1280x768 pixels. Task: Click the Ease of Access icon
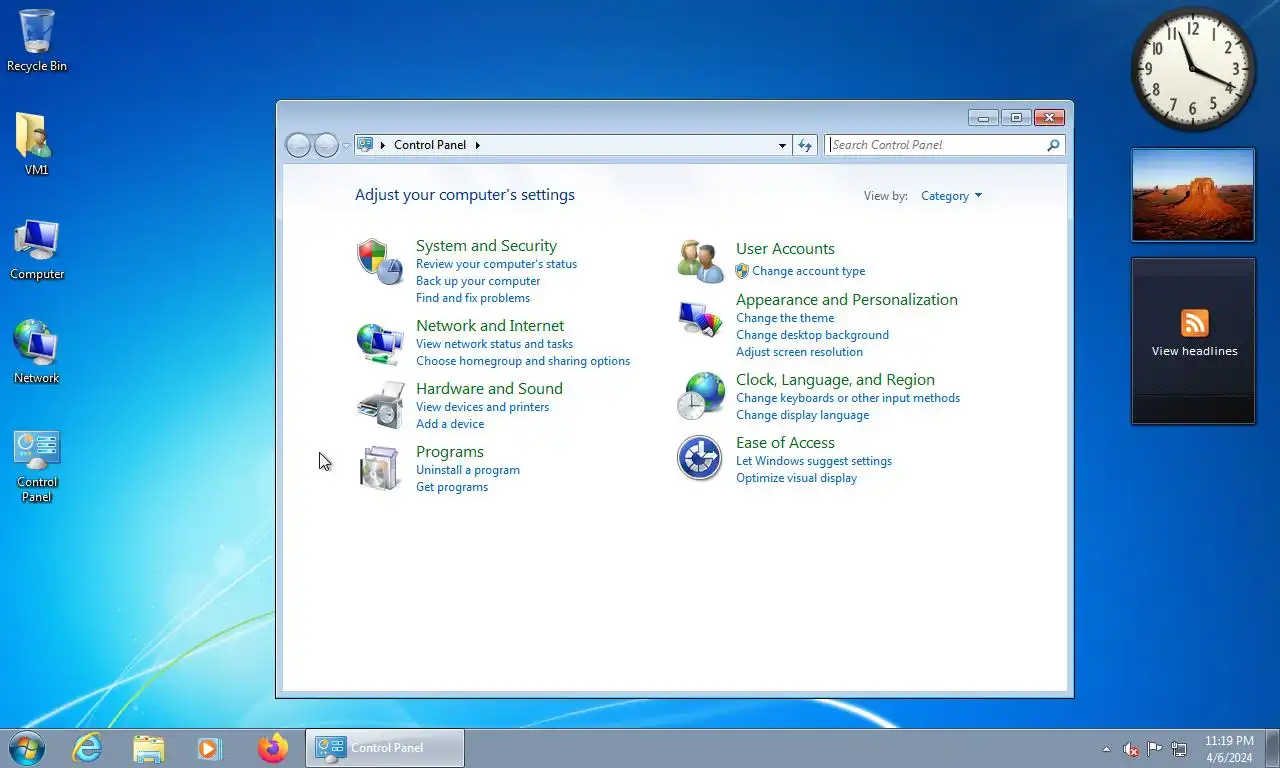coord(699,459)
